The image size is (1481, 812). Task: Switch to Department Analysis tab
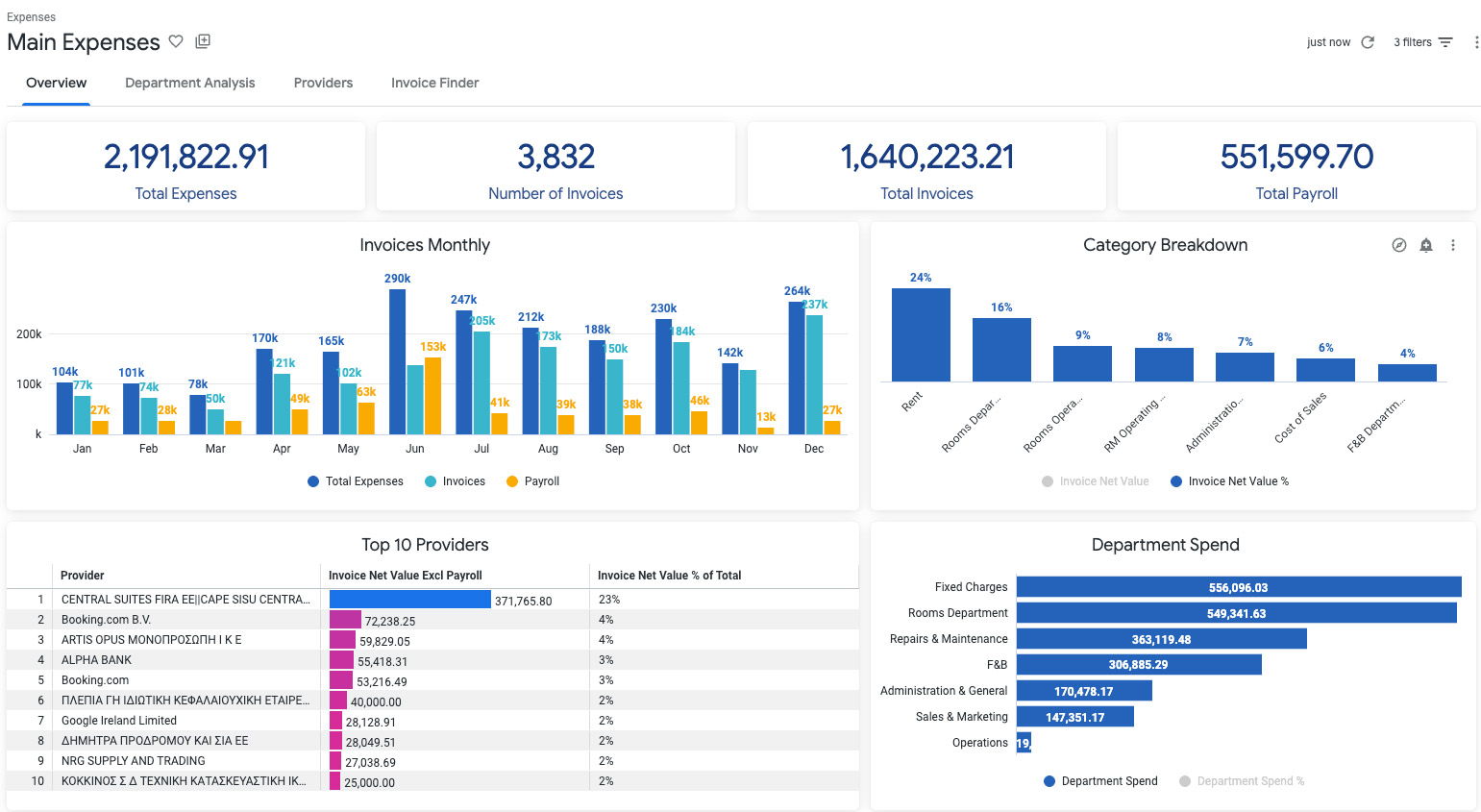click(x=190, y=83)
